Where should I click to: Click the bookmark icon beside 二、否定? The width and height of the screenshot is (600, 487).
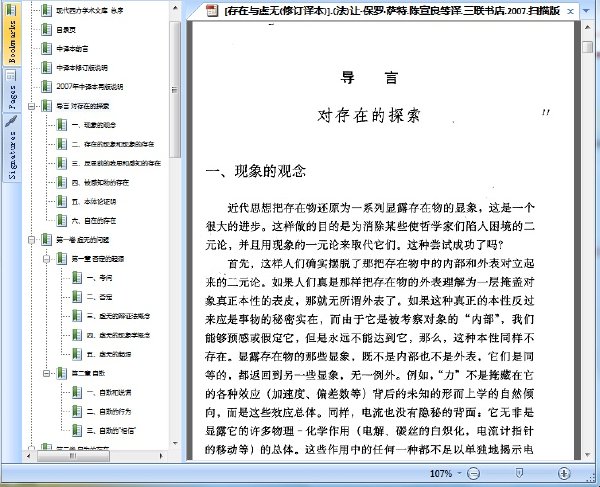(x=77, y=297)
